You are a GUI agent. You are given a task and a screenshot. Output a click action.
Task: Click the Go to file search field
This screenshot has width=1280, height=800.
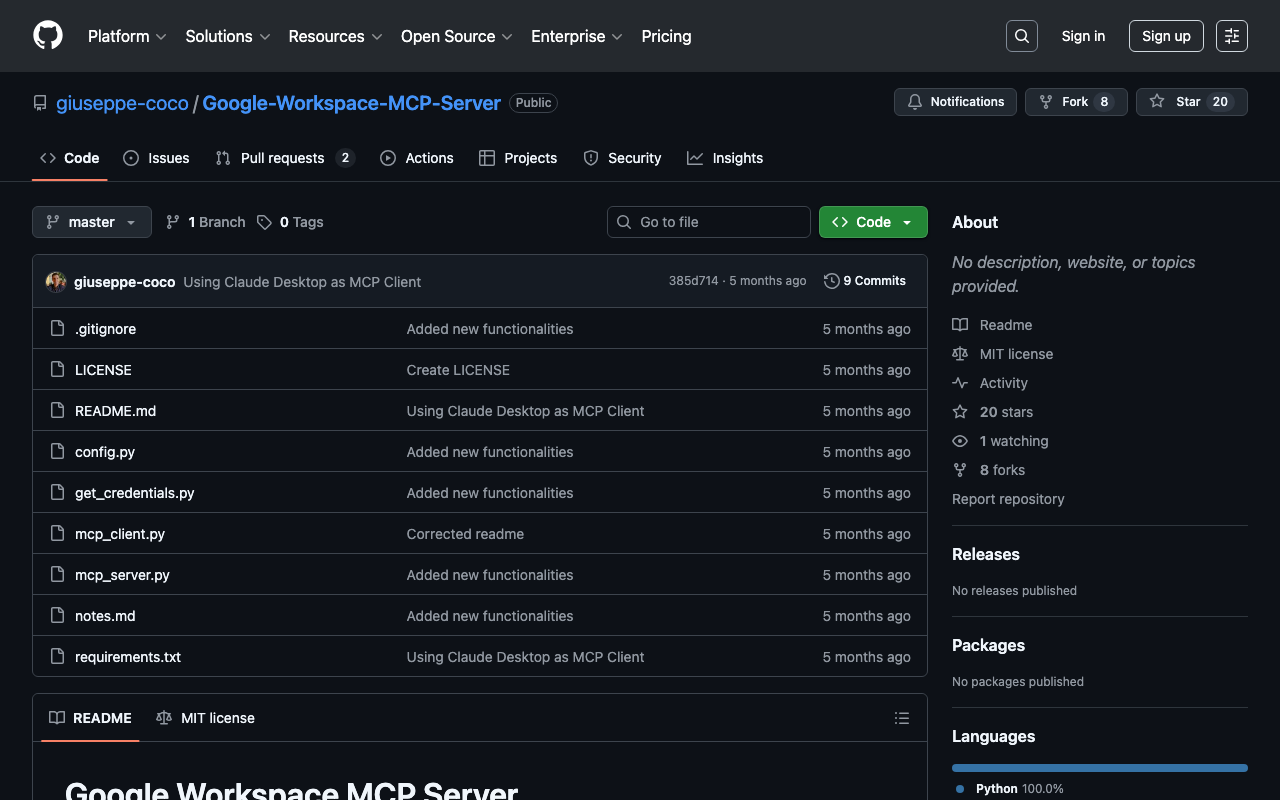click(x=709, y=222)
